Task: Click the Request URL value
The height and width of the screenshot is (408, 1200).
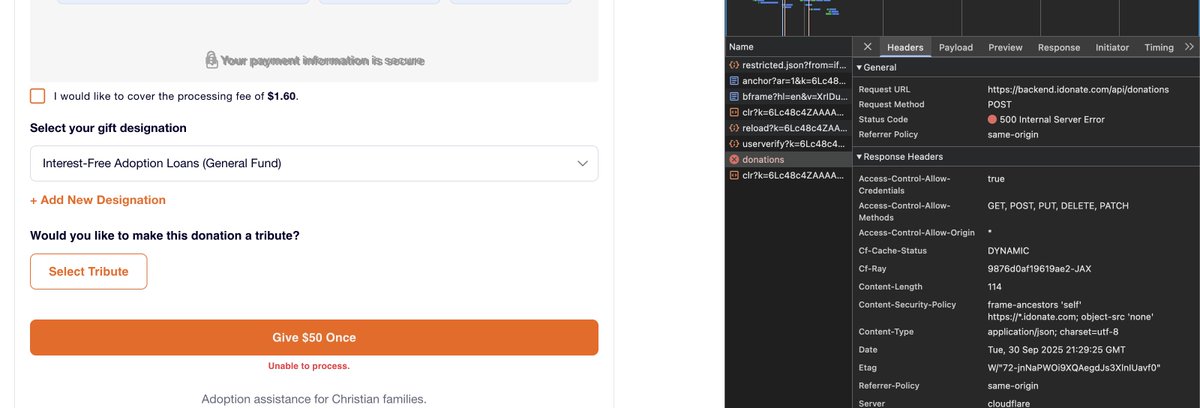Action: click(x=1078, y=89)
